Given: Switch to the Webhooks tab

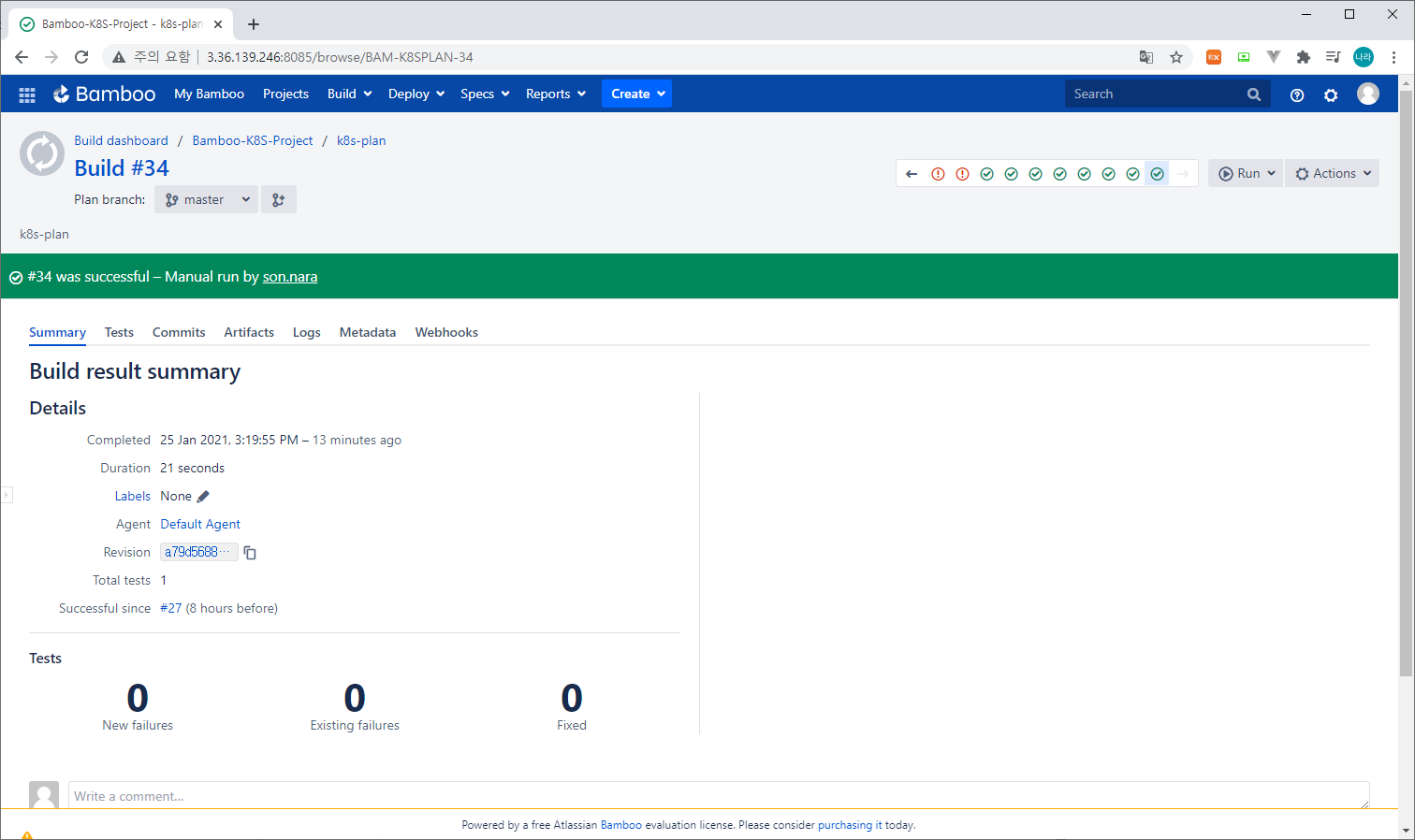Looking at the screenshot, I should (446, 332).
